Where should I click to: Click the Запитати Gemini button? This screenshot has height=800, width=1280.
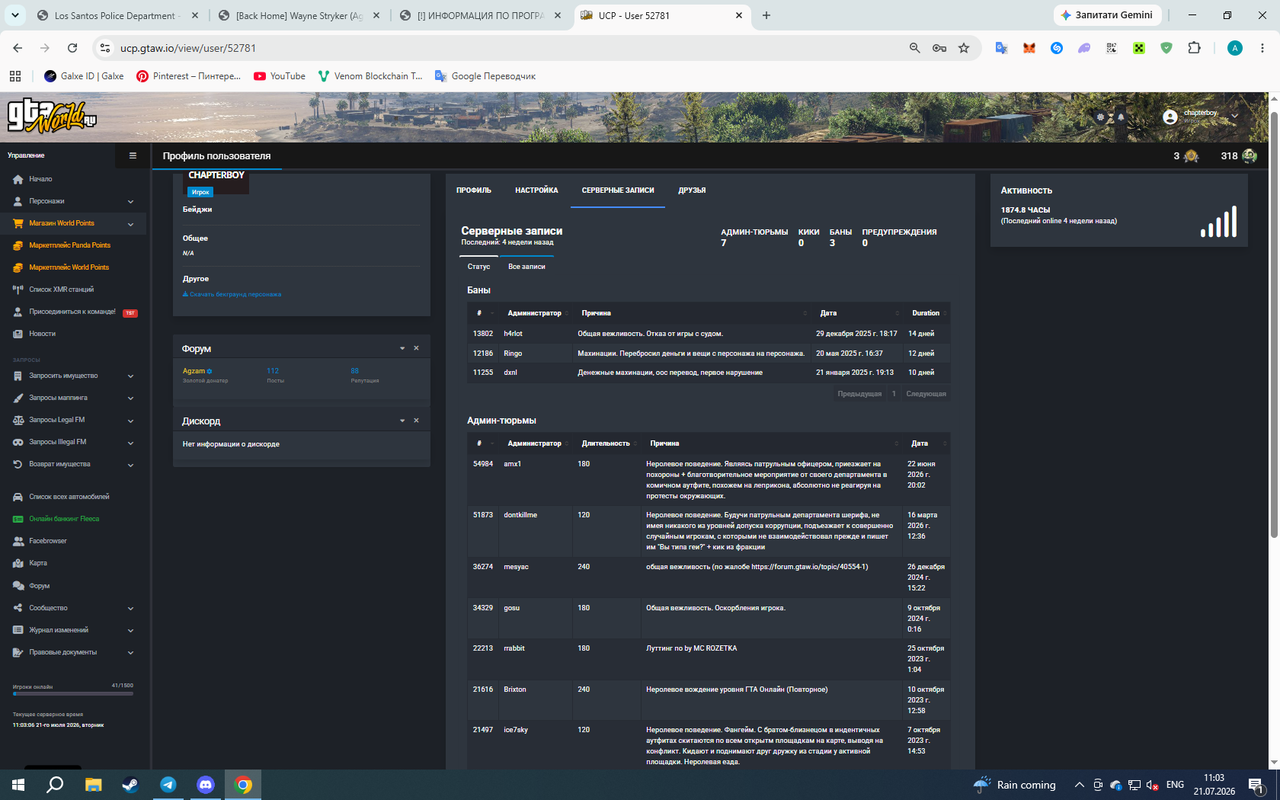click(1108, 15)
